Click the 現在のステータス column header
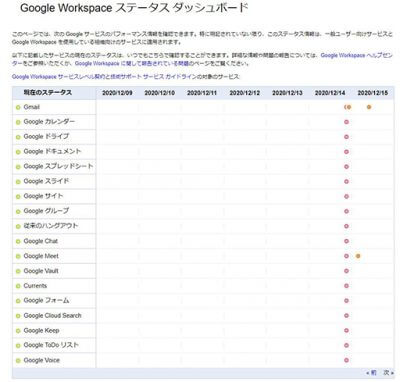 48,93
